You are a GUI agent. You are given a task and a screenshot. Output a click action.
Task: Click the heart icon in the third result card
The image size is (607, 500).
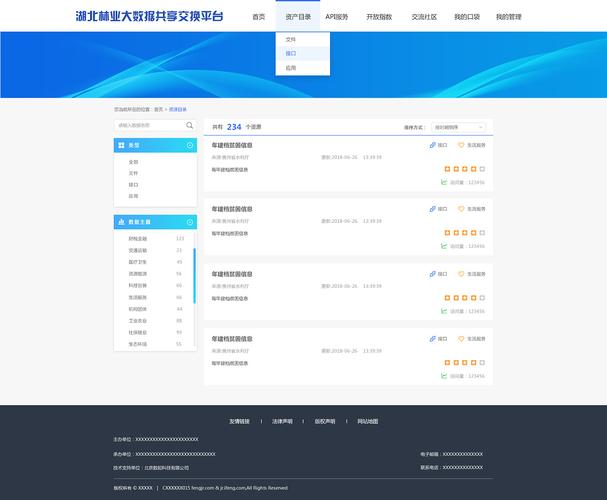pos(461,274)
